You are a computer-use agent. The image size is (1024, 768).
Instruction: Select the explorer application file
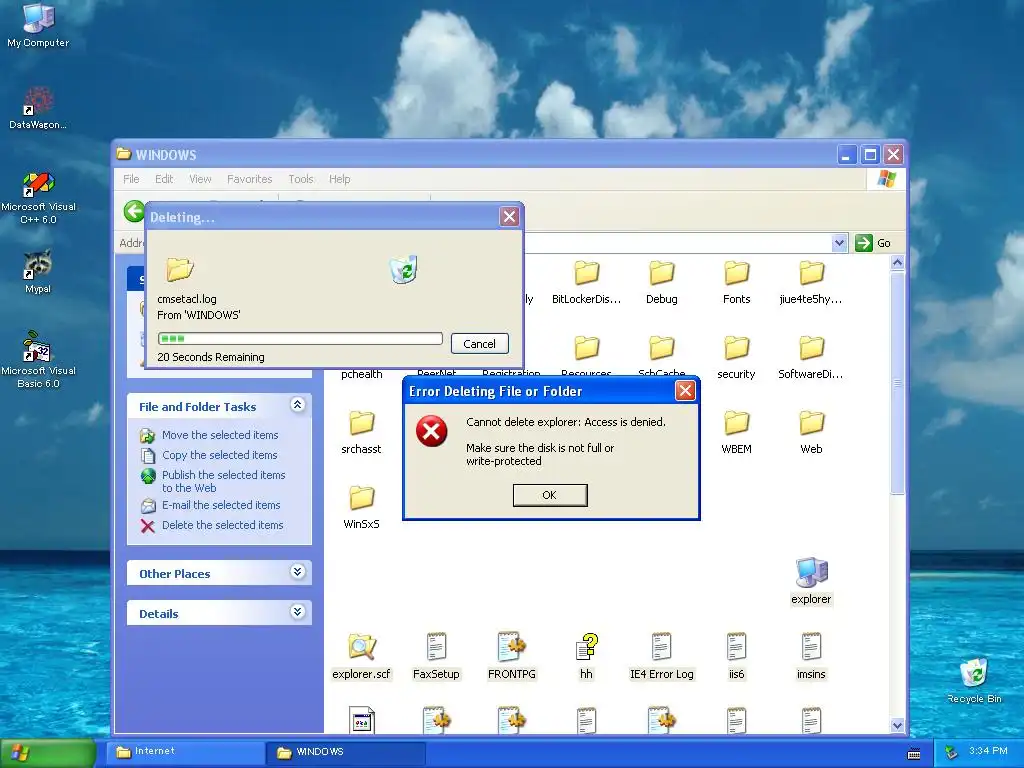click(x=811, y=581)
